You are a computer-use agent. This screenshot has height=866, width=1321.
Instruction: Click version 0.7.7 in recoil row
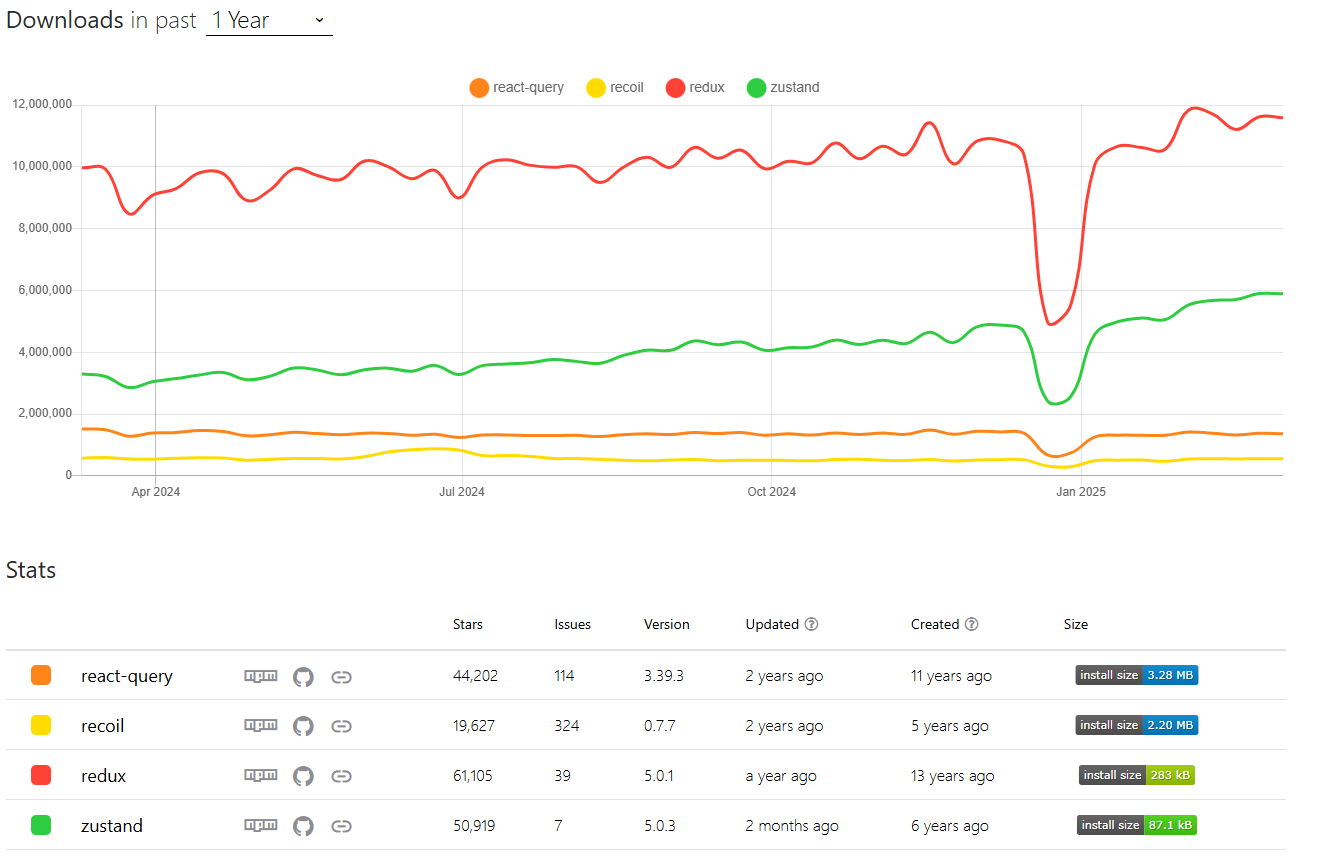coord(660,726)
